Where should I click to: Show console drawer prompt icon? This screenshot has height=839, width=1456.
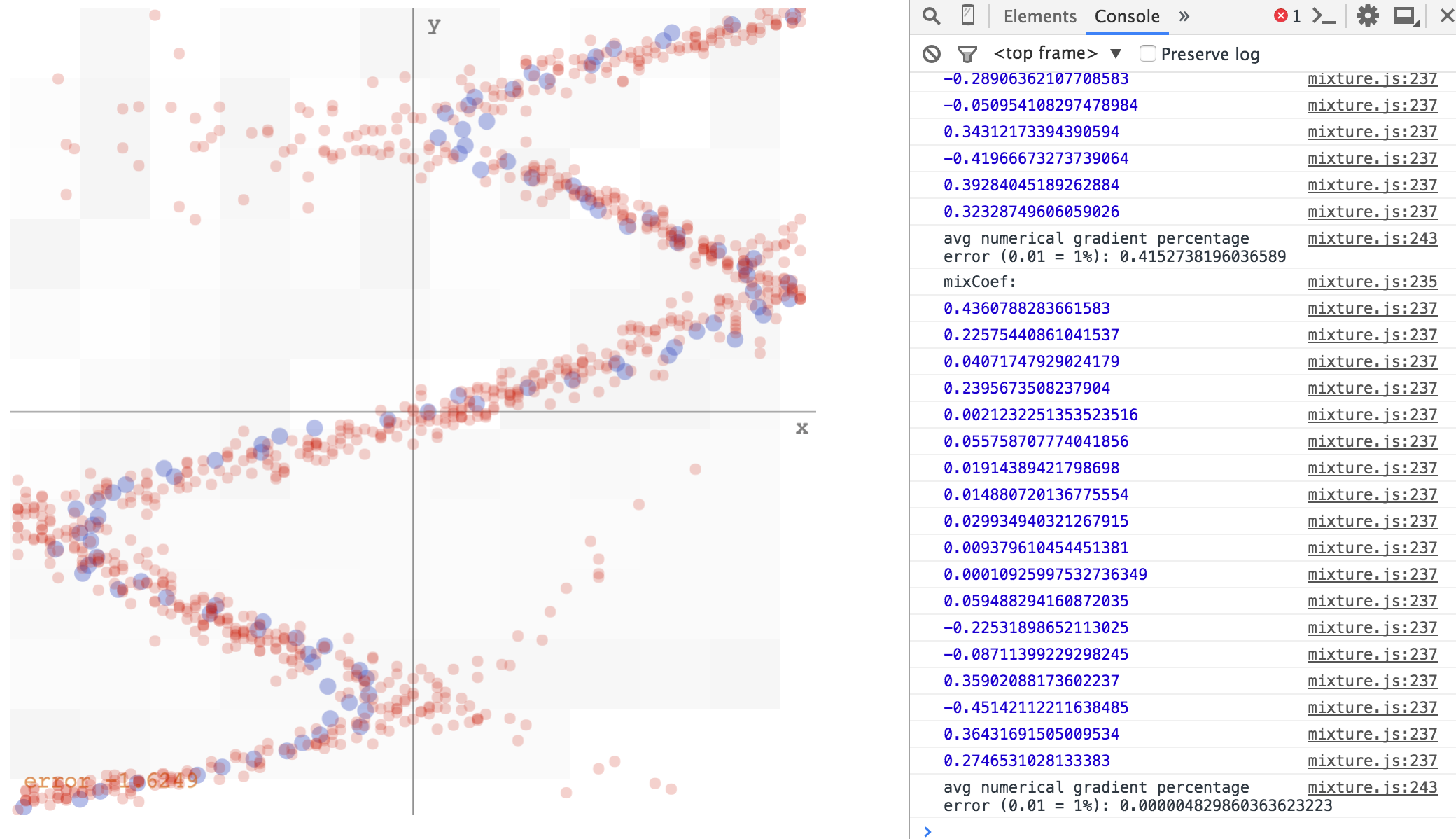pos(1324,15)
